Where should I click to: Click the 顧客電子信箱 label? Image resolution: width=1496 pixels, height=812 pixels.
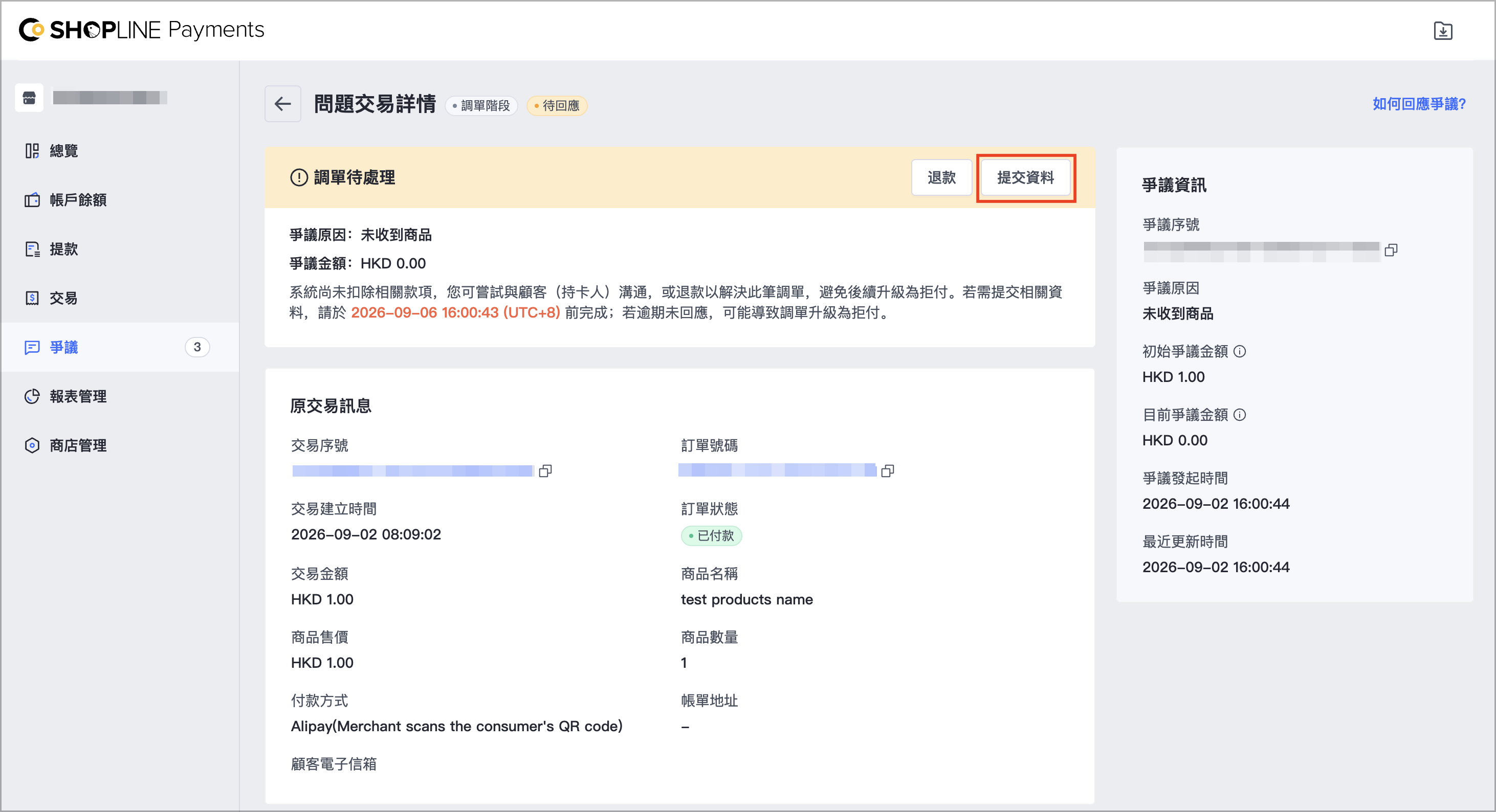click(334, 764)
